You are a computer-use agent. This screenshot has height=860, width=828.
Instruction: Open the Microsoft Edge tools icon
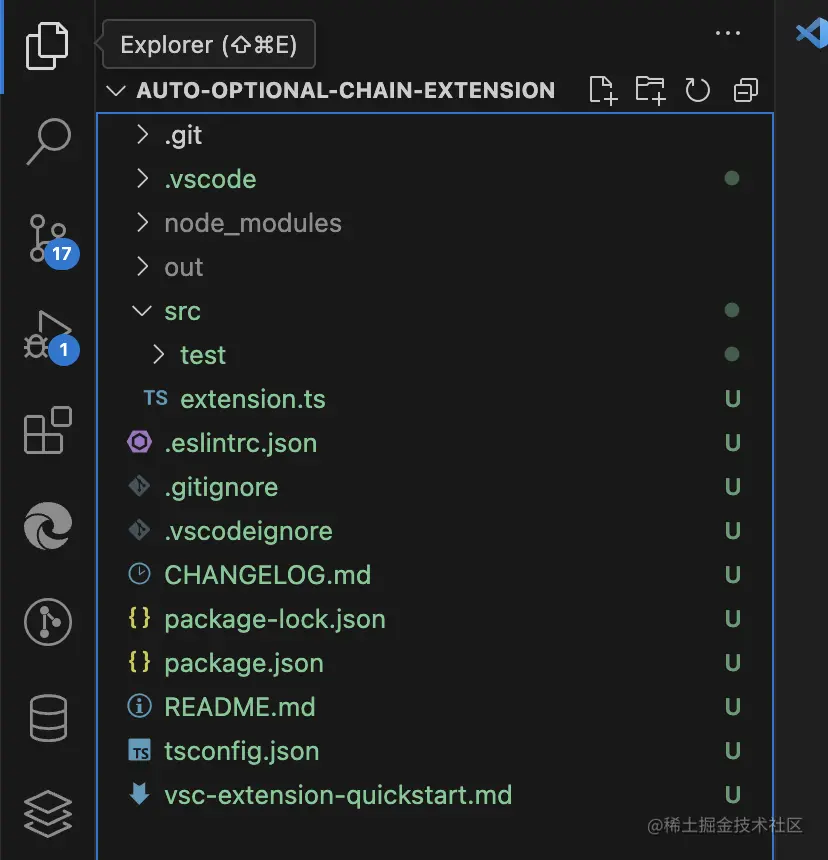click(48, 525)
